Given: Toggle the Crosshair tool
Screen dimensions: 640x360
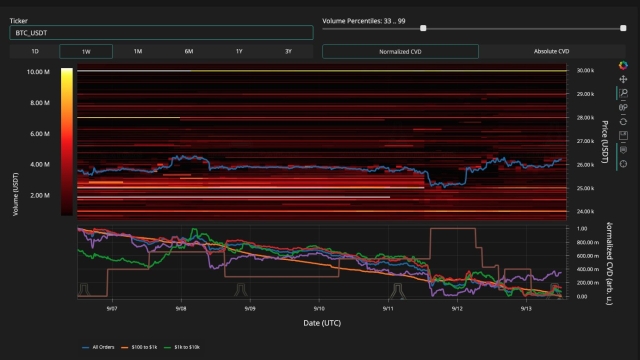Looking at the screenshot, I should [623, 164].
